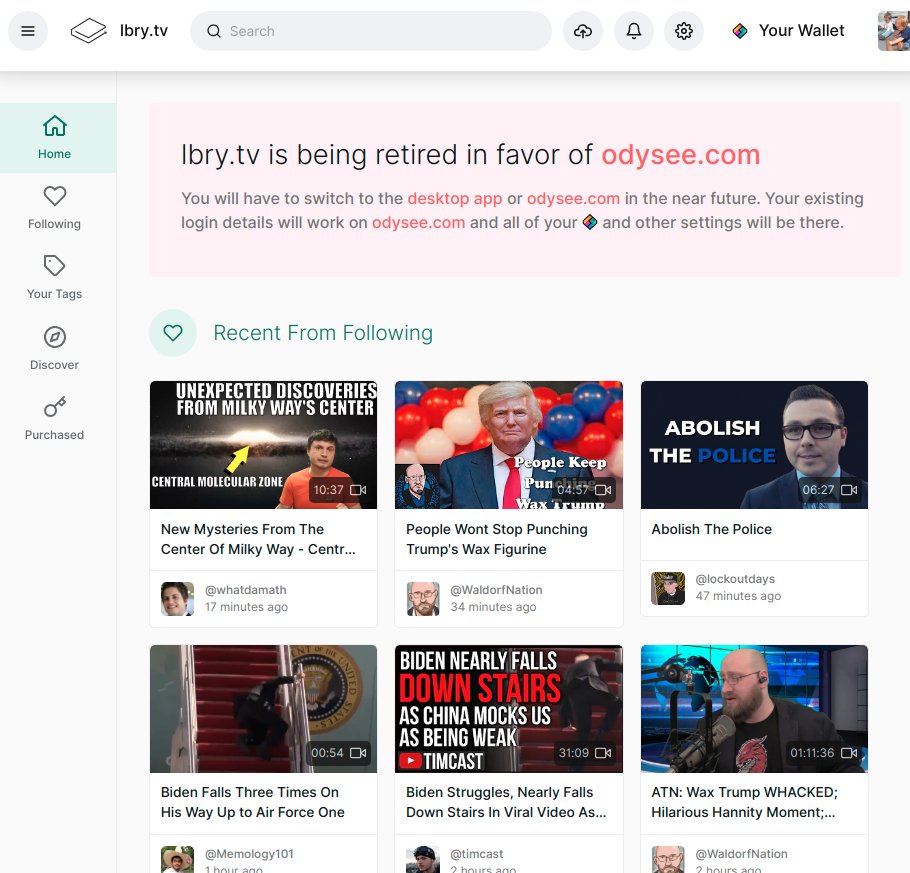Click video camera icon beside 06:27 duration
Image resolution: width=910 pixels, height=873 pixels.
point(849,490)
